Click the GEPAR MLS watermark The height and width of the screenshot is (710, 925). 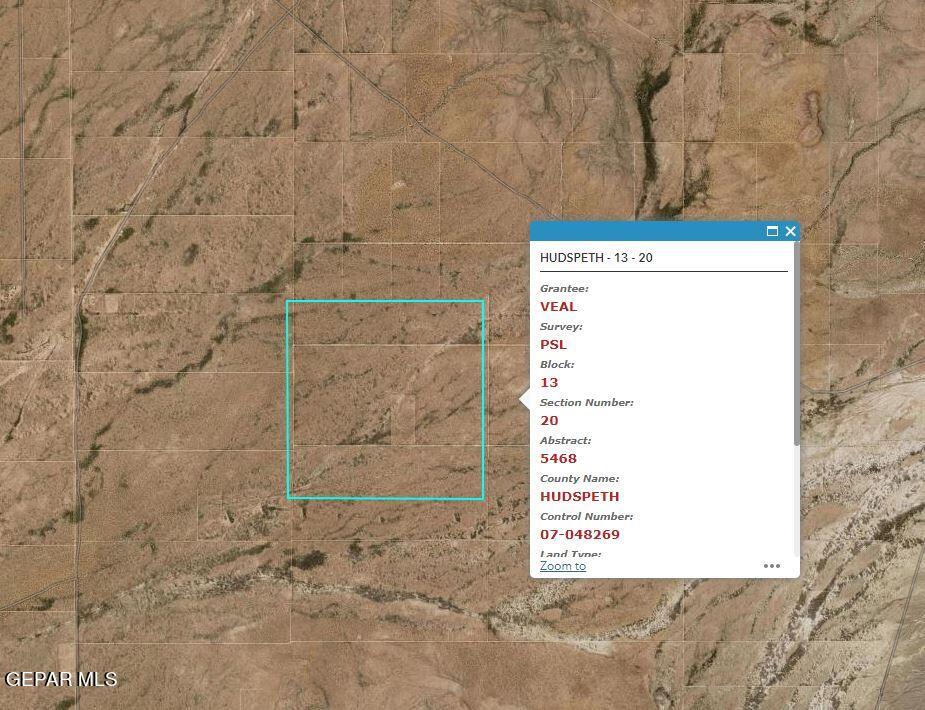pos(62,679)
